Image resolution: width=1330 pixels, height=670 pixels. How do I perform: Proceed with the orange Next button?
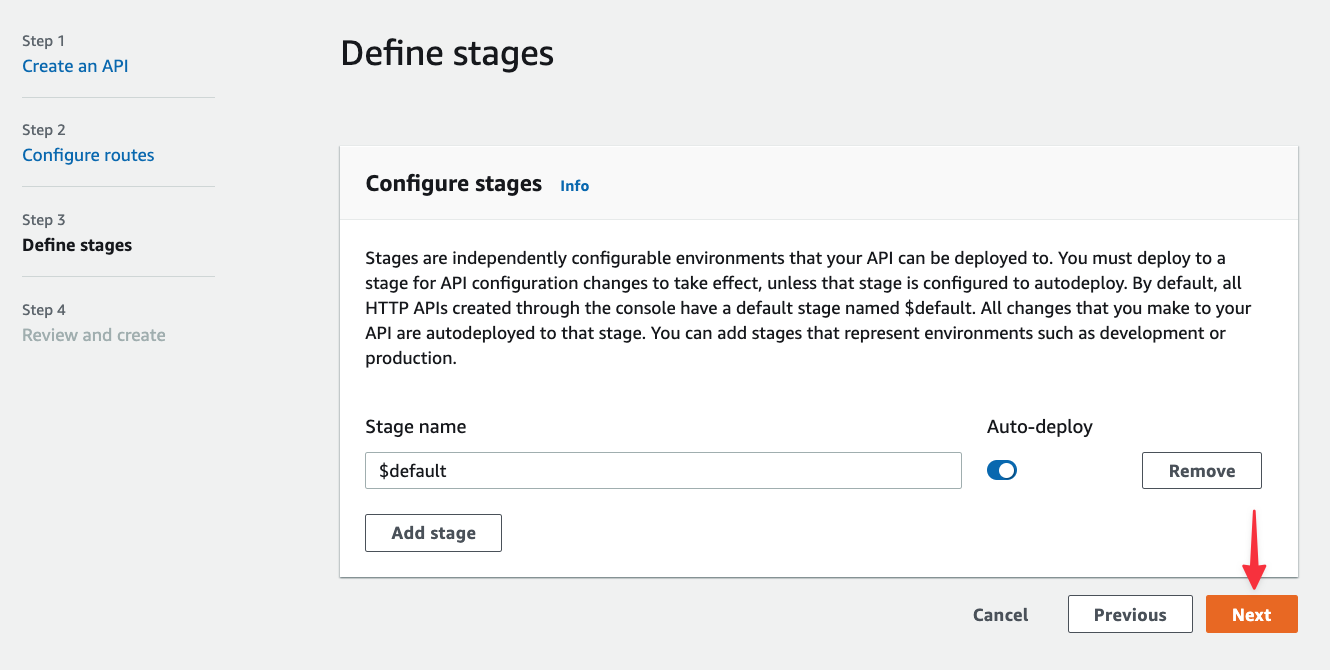click(1251, 614)
